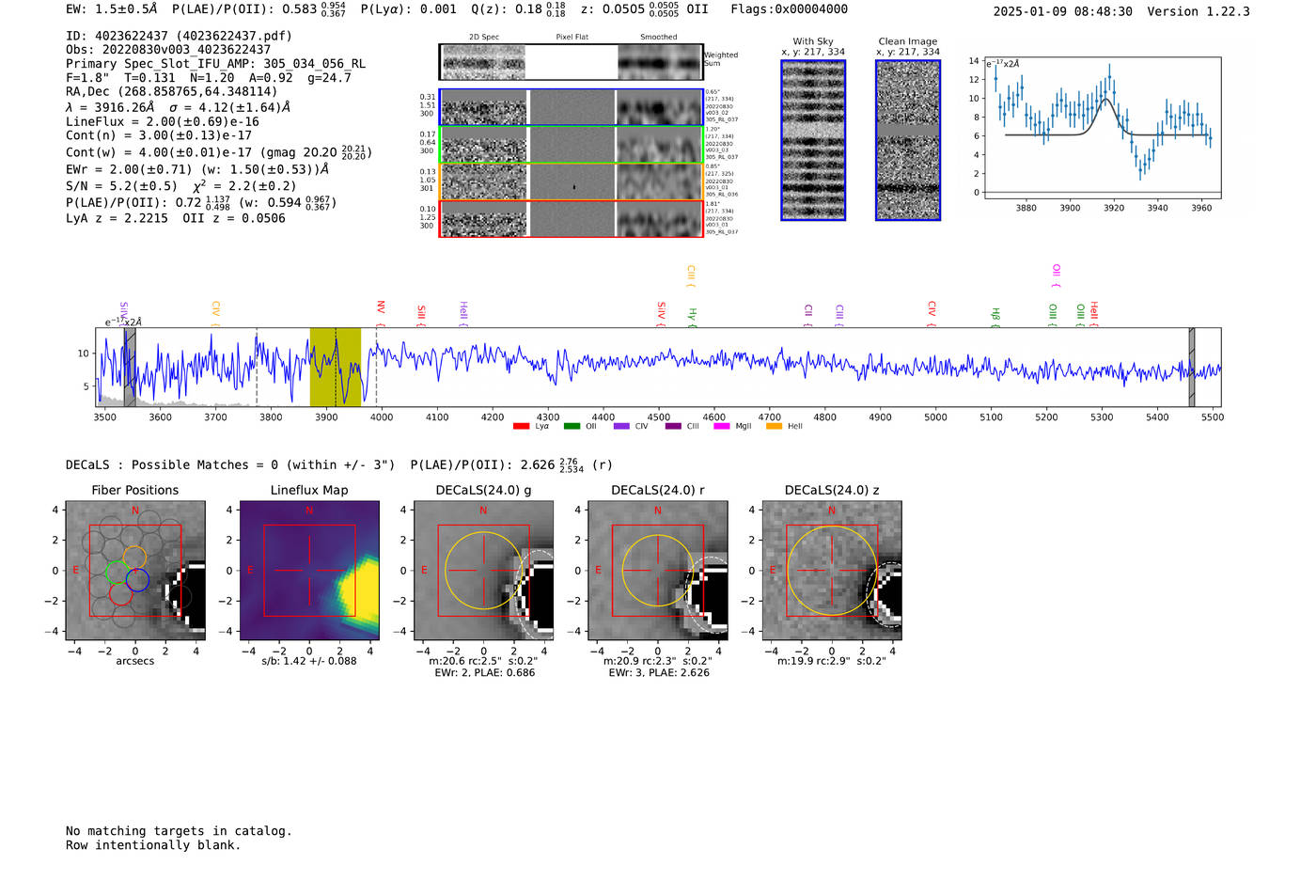The image size is (1316, 896).
Task: Click the EWr: 3, PLAE: 2.626 caption
Action: point(658,672)
